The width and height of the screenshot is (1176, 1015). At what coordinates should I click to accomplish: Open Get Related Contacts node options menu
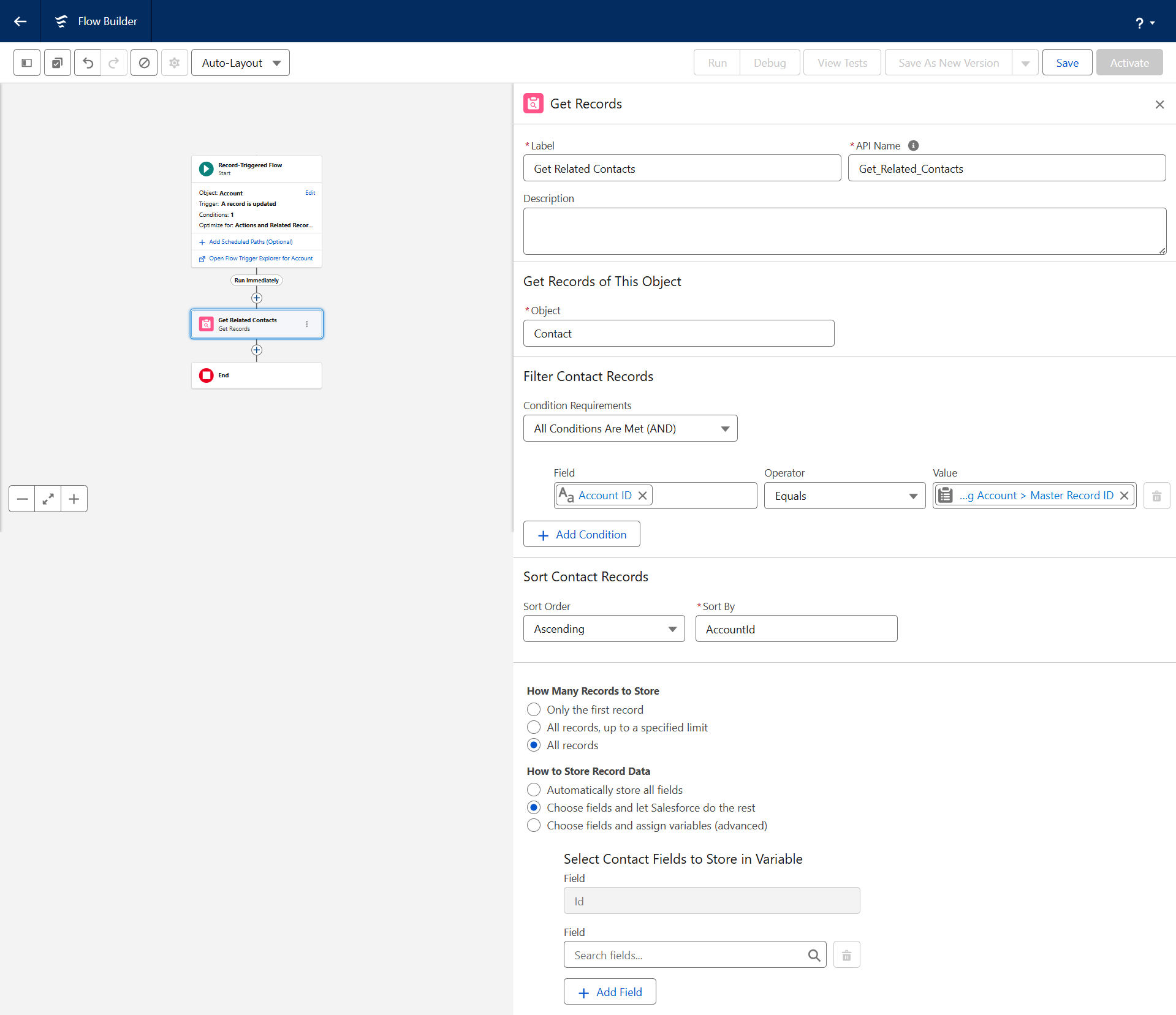pos(307,323)
